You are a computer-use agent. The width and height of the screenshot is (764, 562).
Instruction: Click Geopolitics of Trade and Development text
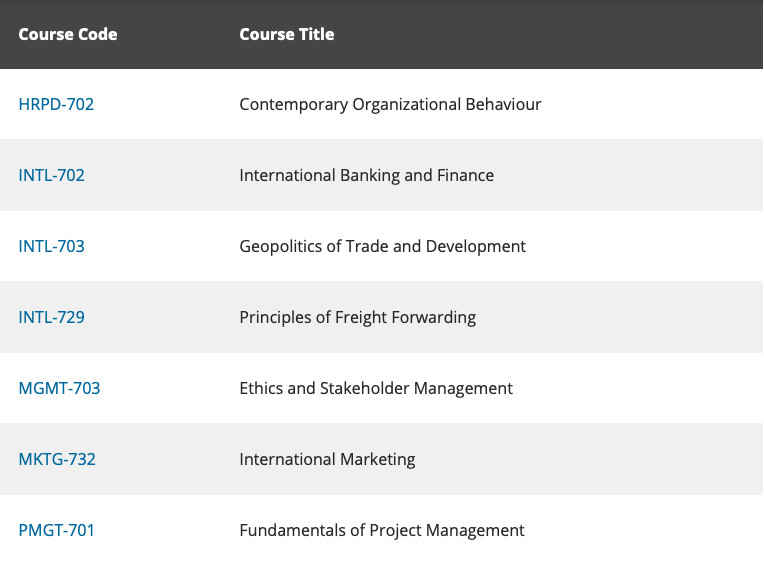coord(382,246)
